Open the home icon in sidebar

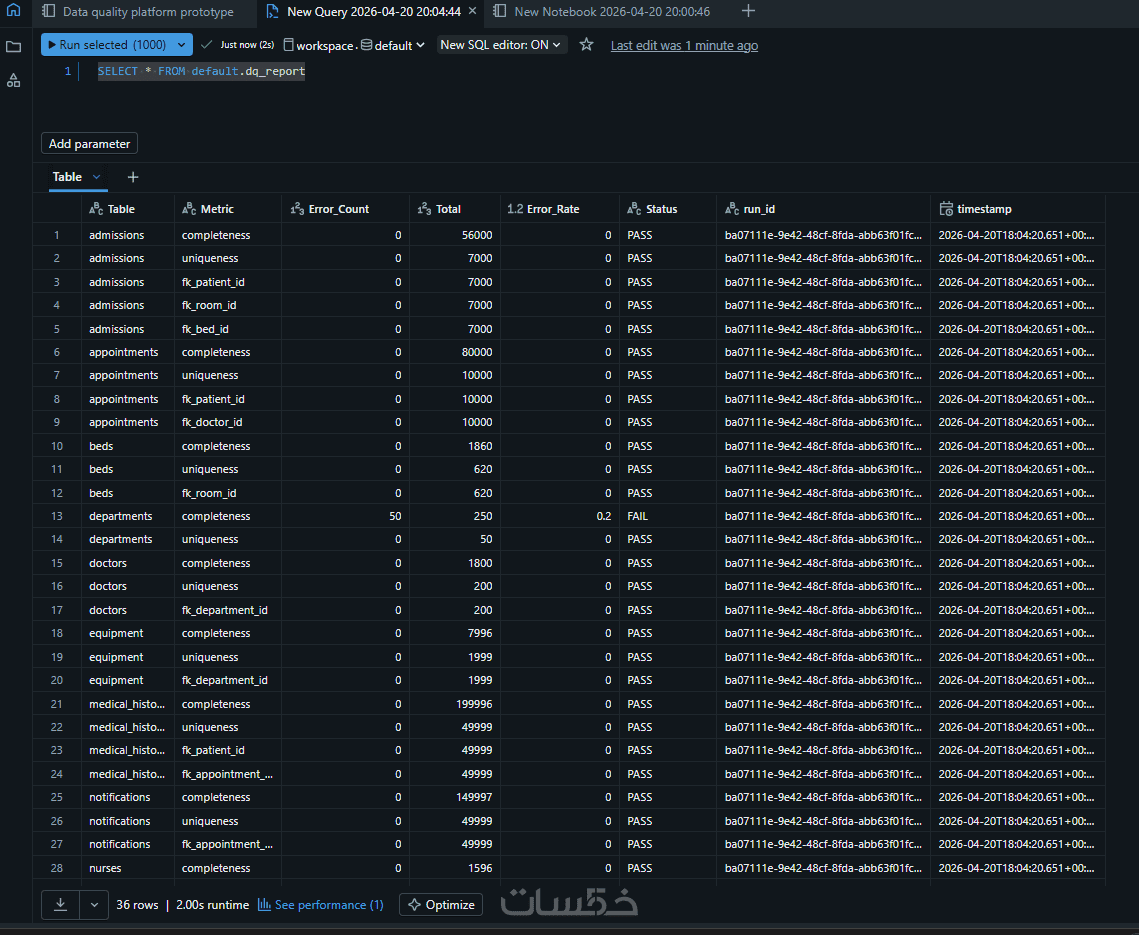click(x=13, y=10)
